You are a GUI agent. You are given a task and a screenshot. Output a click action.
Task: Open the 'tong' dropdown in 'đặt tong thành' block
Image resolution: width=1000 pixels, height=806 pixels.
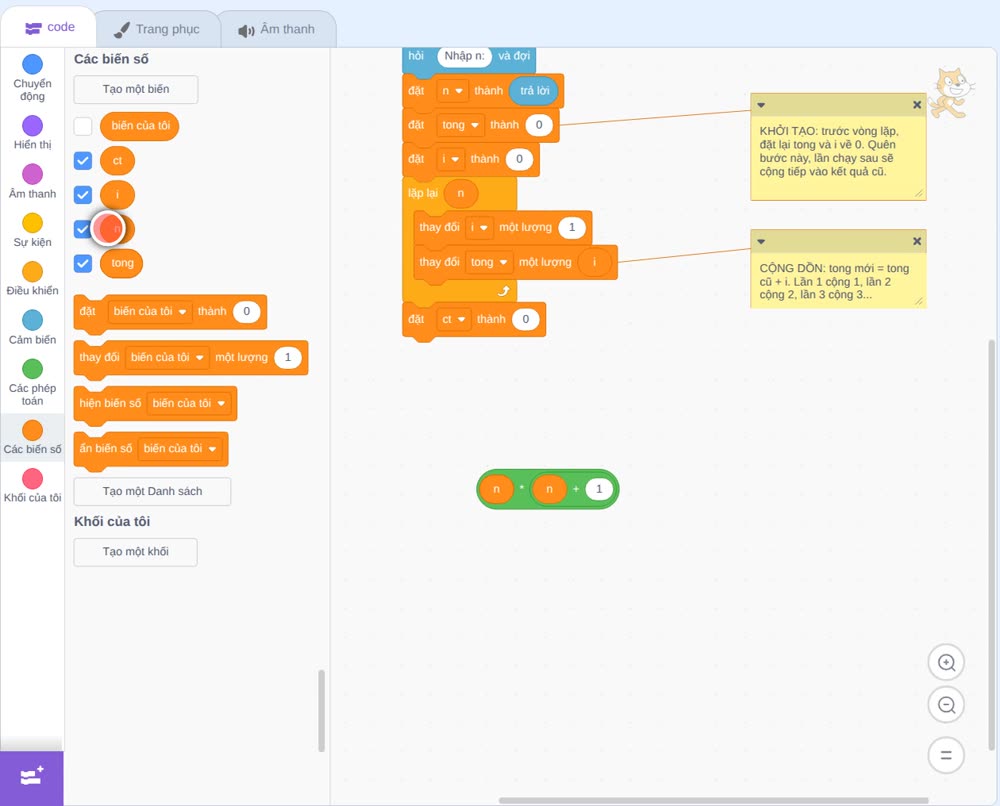click(460, 125)
